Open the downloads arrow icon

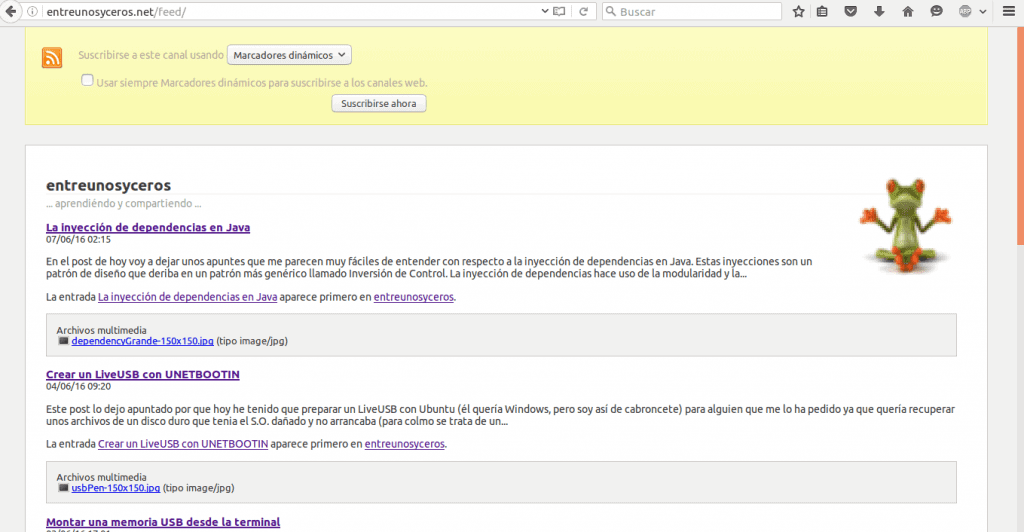pos(879,11)
